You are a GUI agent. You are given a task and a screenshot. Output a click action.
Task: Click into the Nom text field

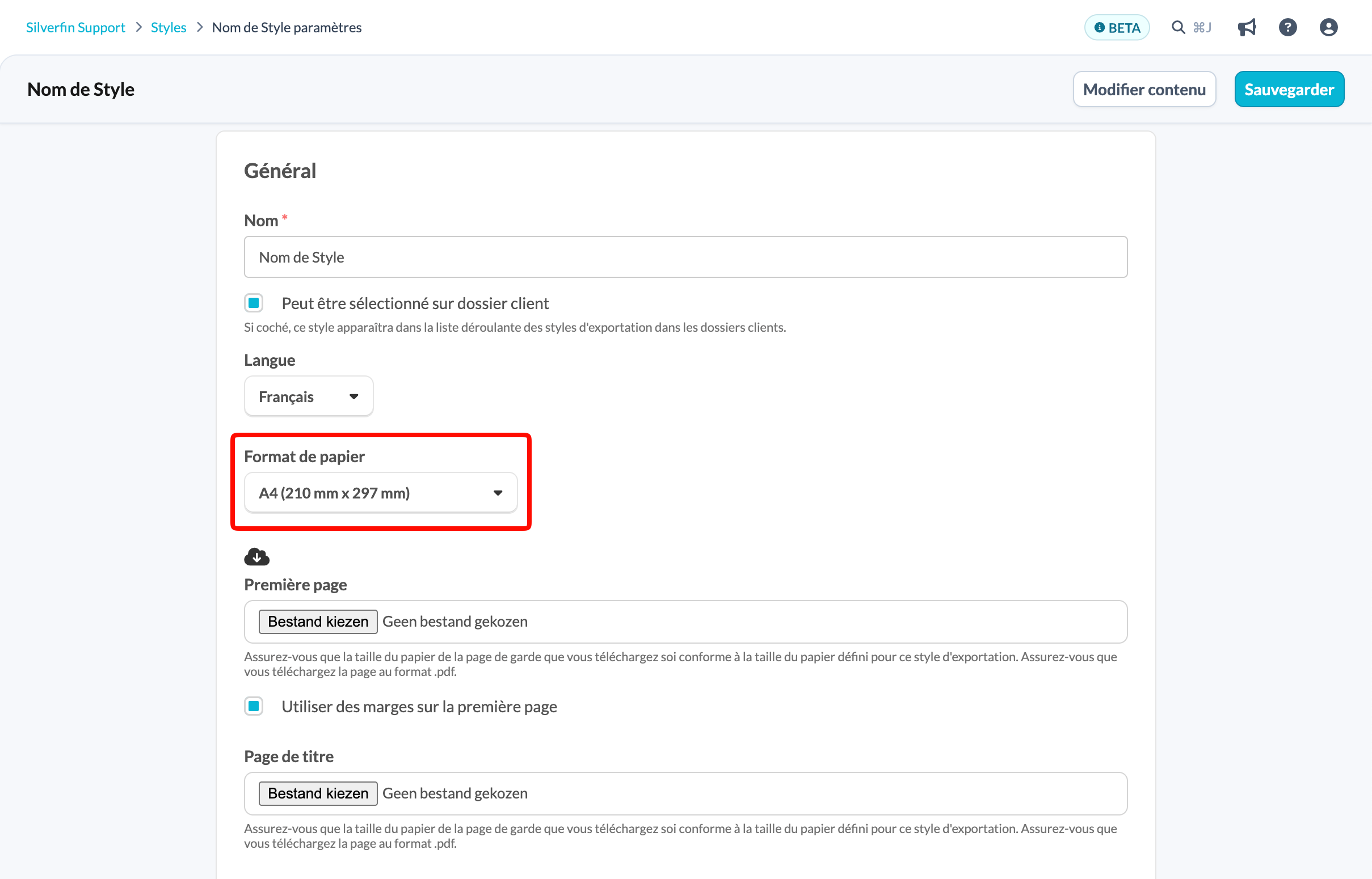(685, 257)
